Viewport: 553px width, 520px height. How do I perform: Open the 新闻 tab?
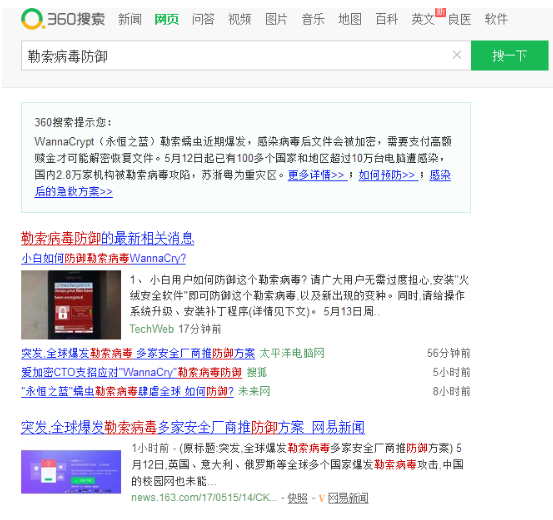point(130,19)
